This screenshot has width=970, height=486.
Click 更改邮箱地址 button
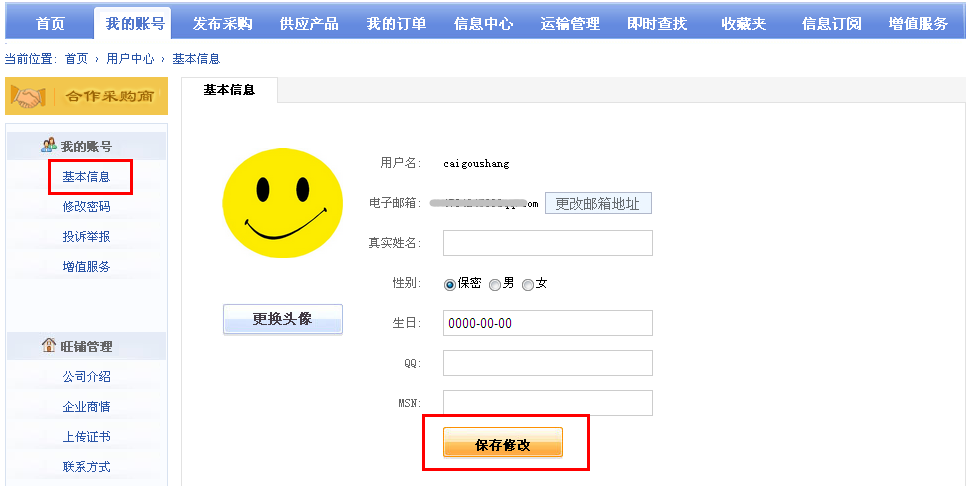(598, 203)
